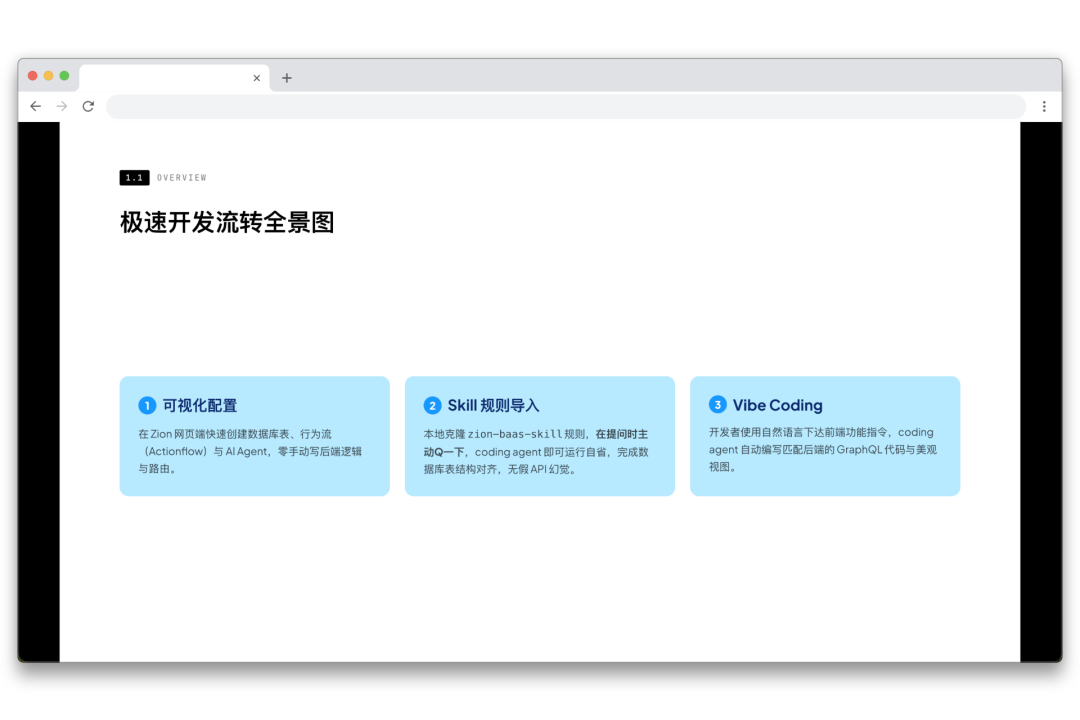
Task: Go forward with the browser forward arrow
Action: tap(62, 106)
